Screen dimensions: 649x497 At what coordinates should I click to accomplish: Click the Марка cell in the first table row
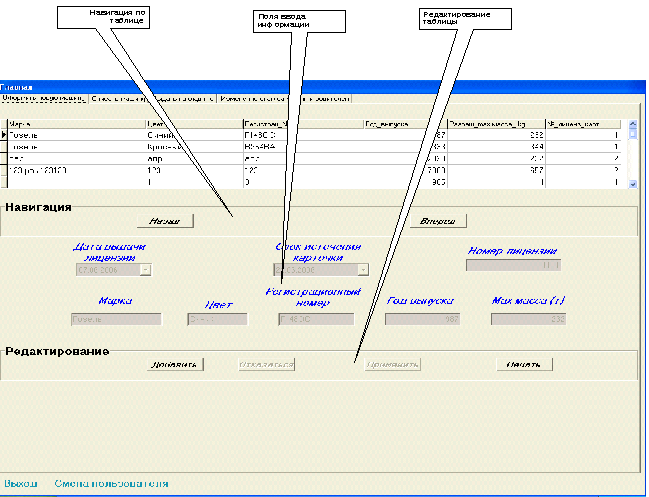pos(77,135)
